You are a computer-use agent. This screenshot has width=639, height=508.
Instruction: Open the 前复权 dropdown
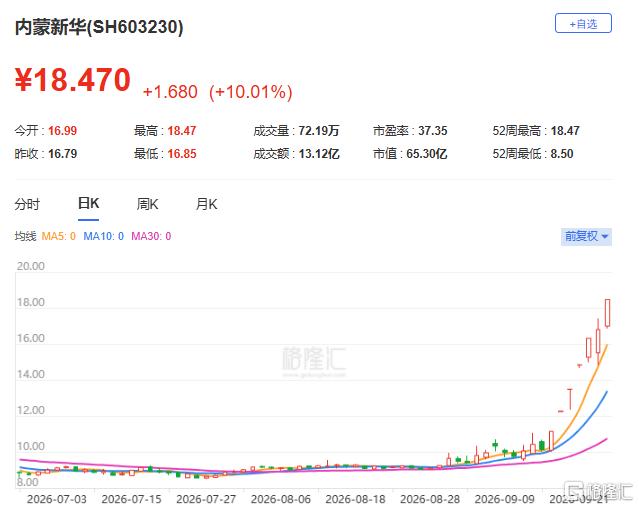pyautogui.click(x=586, y=236)
